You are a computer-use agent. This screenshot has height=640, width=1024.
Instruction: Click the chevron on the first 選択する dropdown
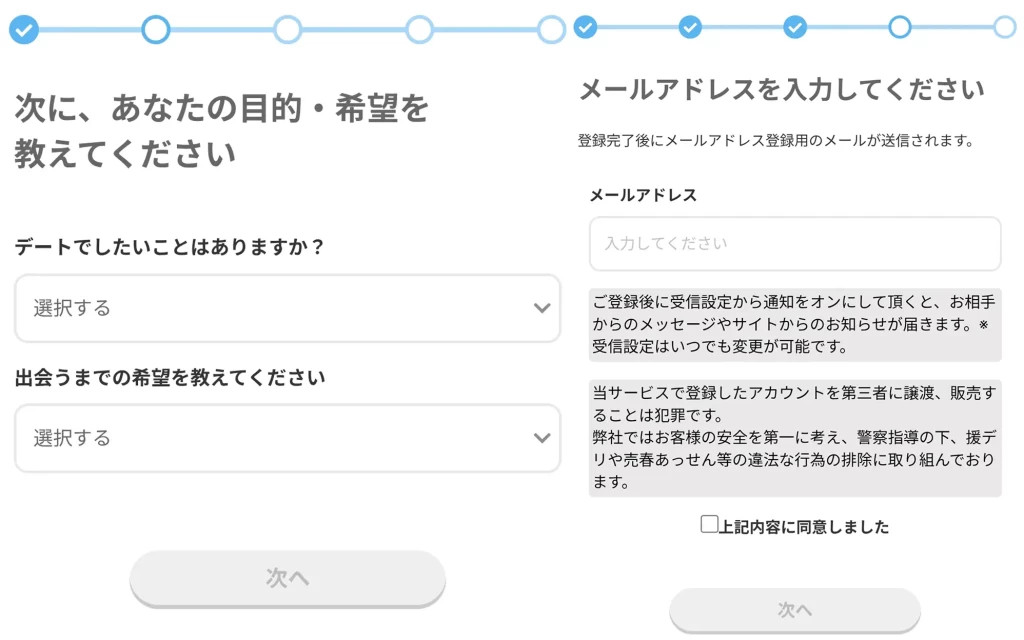tap(542, 308)
